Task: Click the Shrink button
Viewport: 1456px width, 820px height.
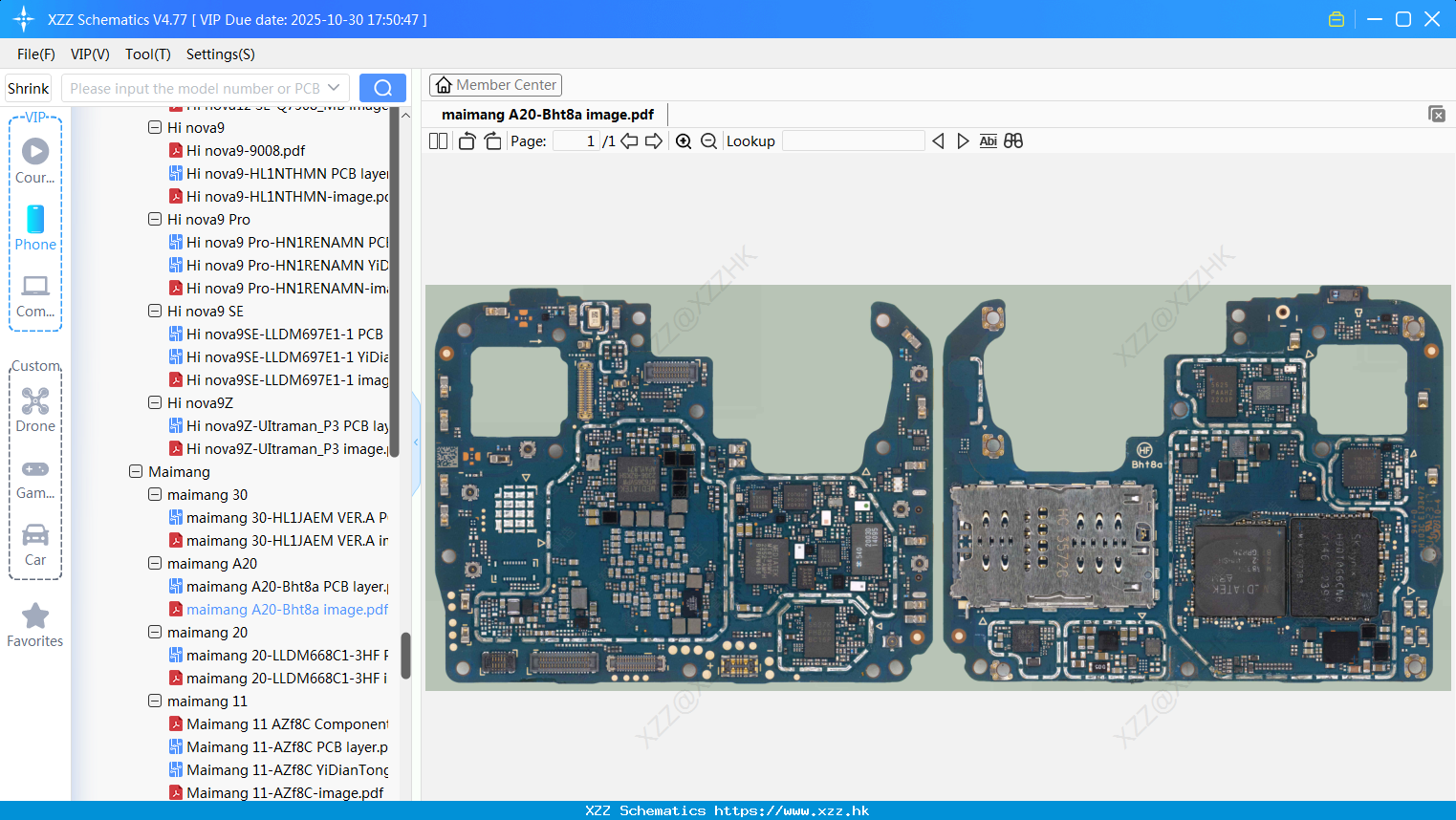Action: [29, 88]
